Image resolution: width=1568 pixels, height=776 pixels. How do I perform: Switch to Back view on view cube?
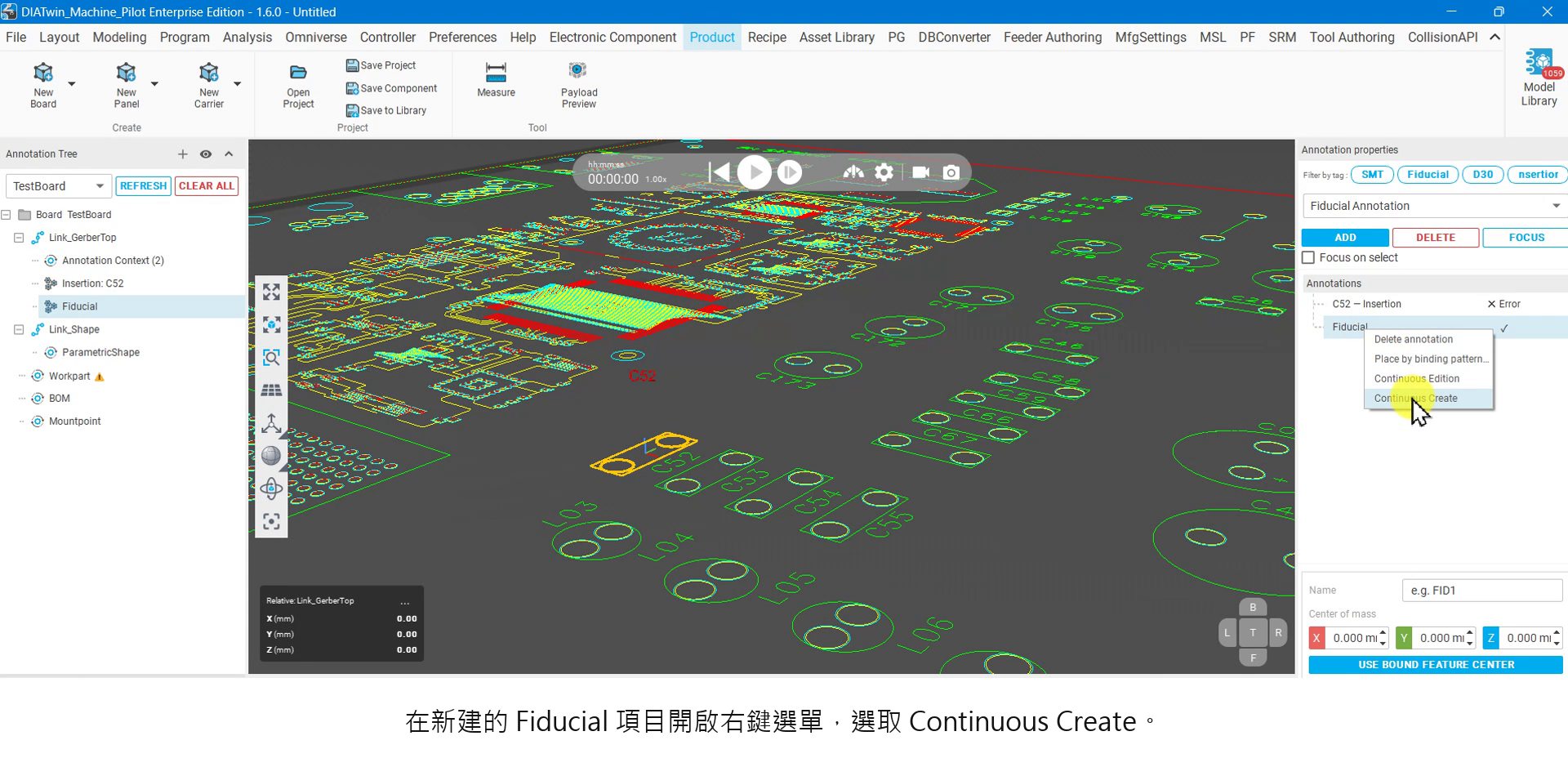pos(1253,607)
